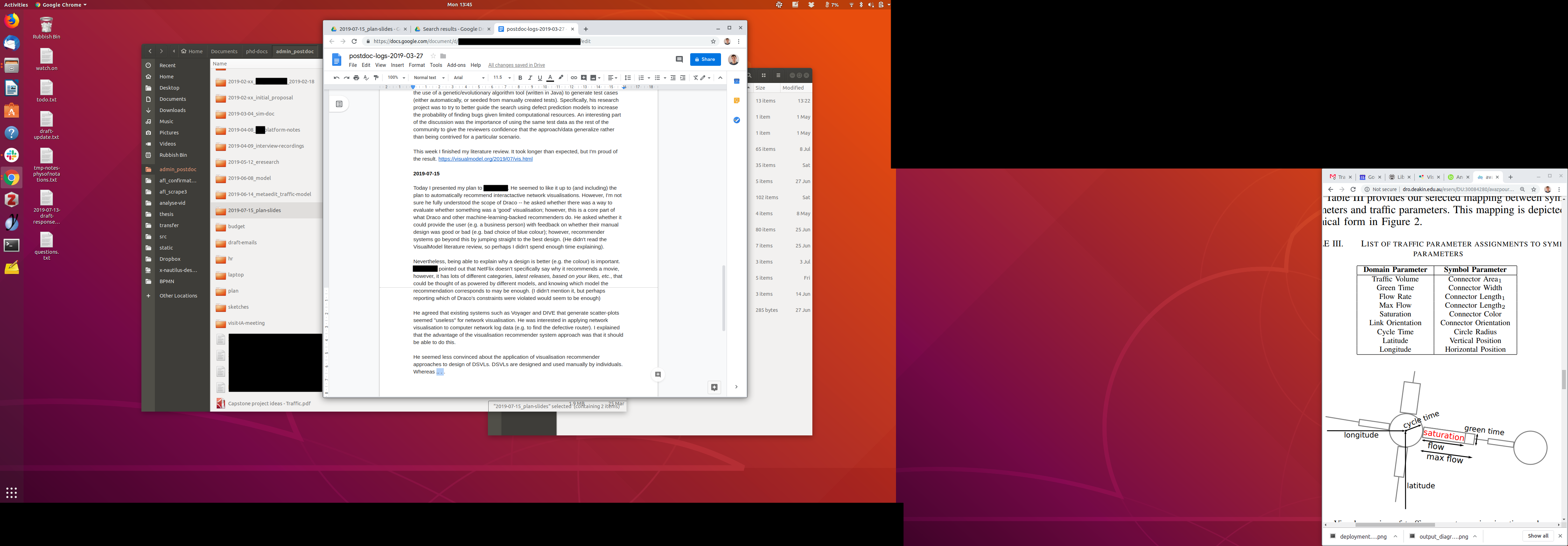Open comment history speech bubble icon
The width and height of the screenshot is (1568, 546).
point(679,59)
